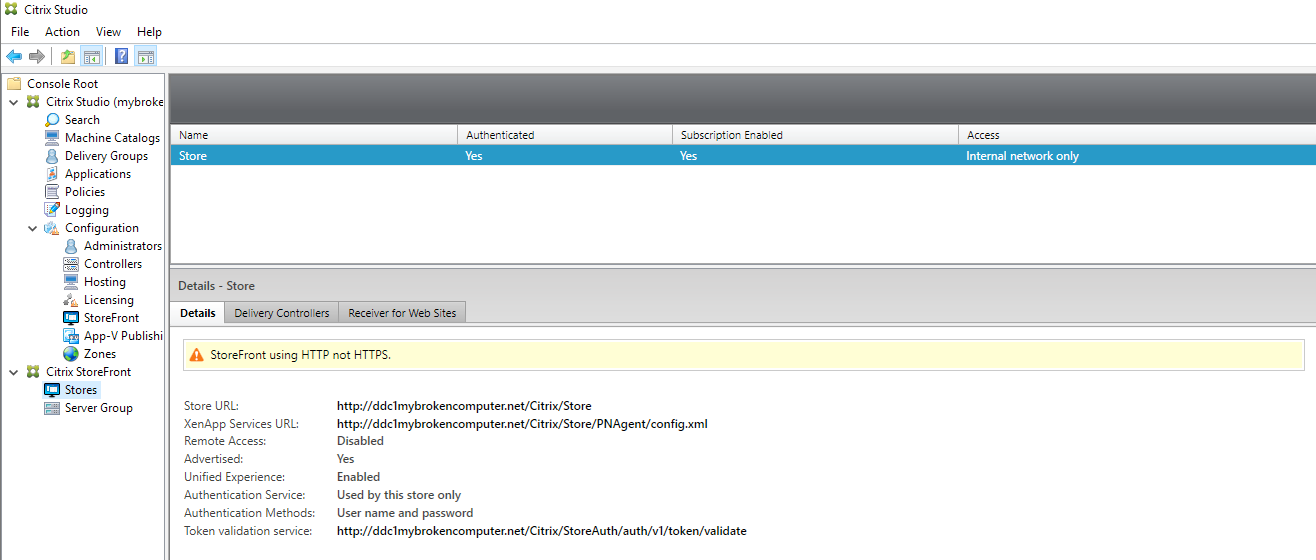Sort stores by the Authenticated column header
The image size is (1316, 560).
[x=500, y=135]
